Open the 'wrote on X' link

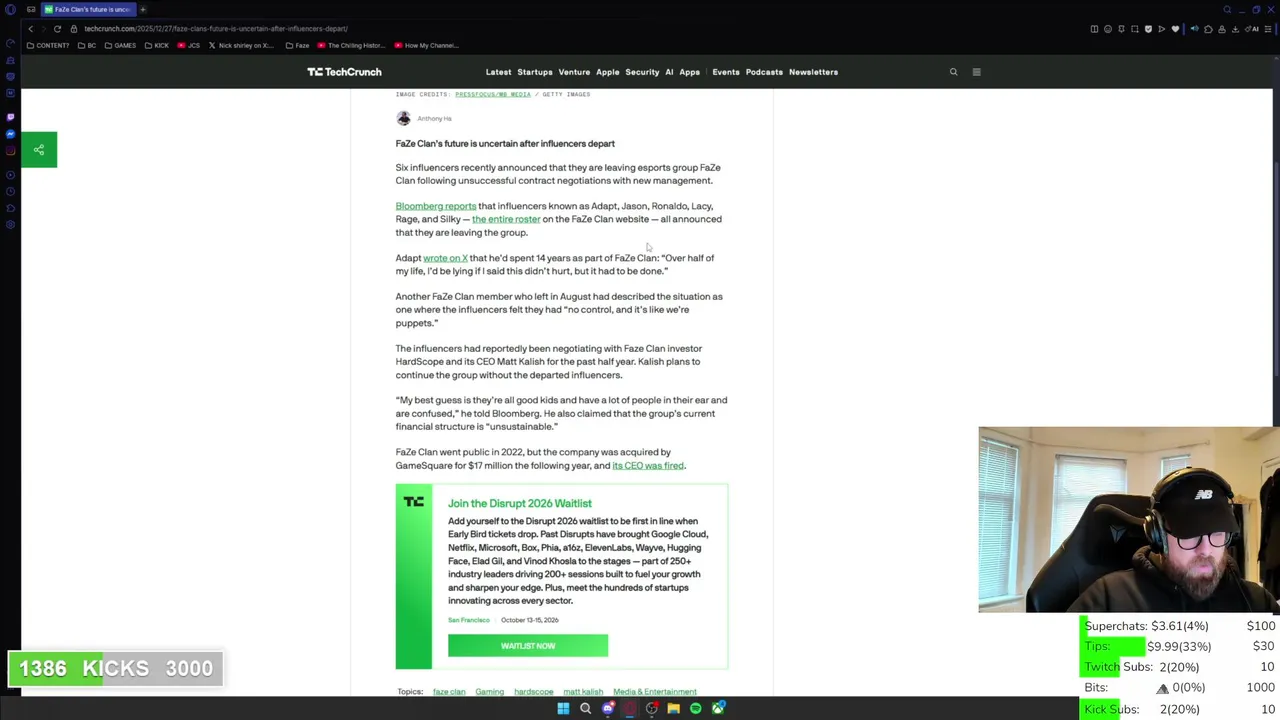tap(445, 258)
